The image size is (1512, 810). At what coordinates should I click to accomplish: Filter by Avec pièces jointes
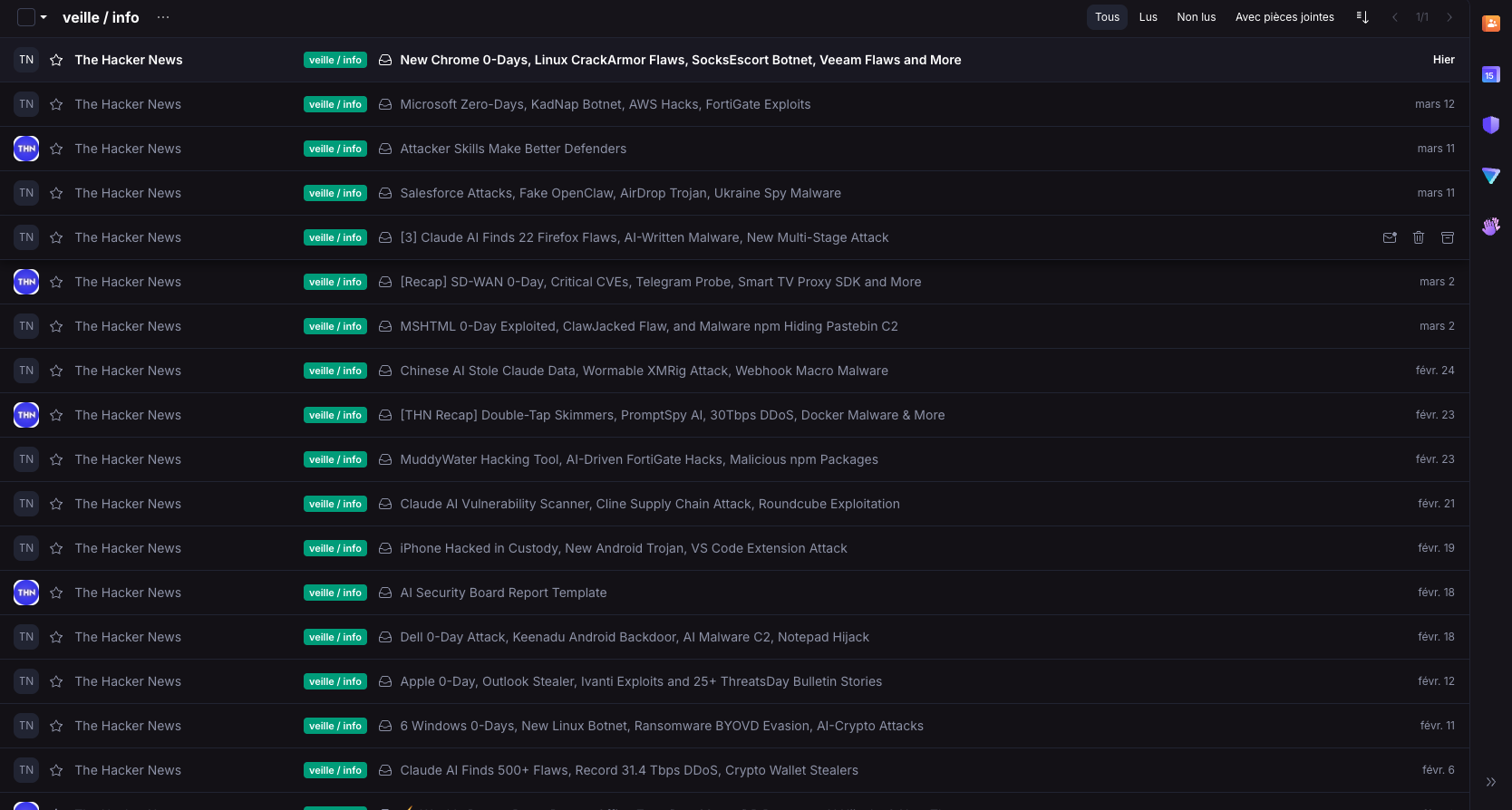point(1284,17)
